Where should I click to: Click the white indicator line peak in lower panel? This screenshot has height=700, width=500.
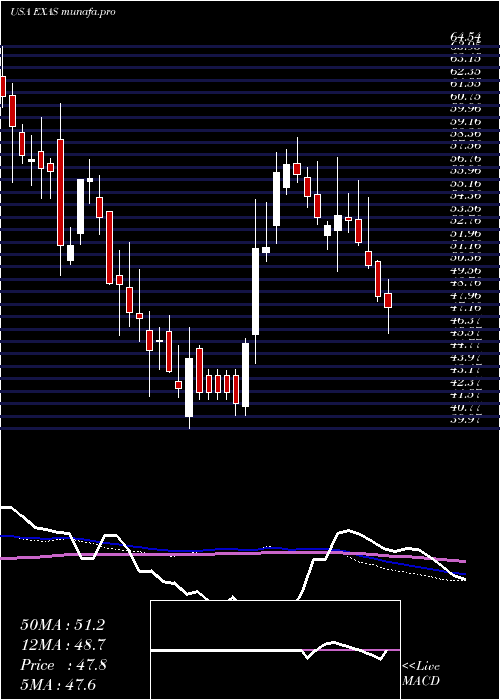[349, 531]
